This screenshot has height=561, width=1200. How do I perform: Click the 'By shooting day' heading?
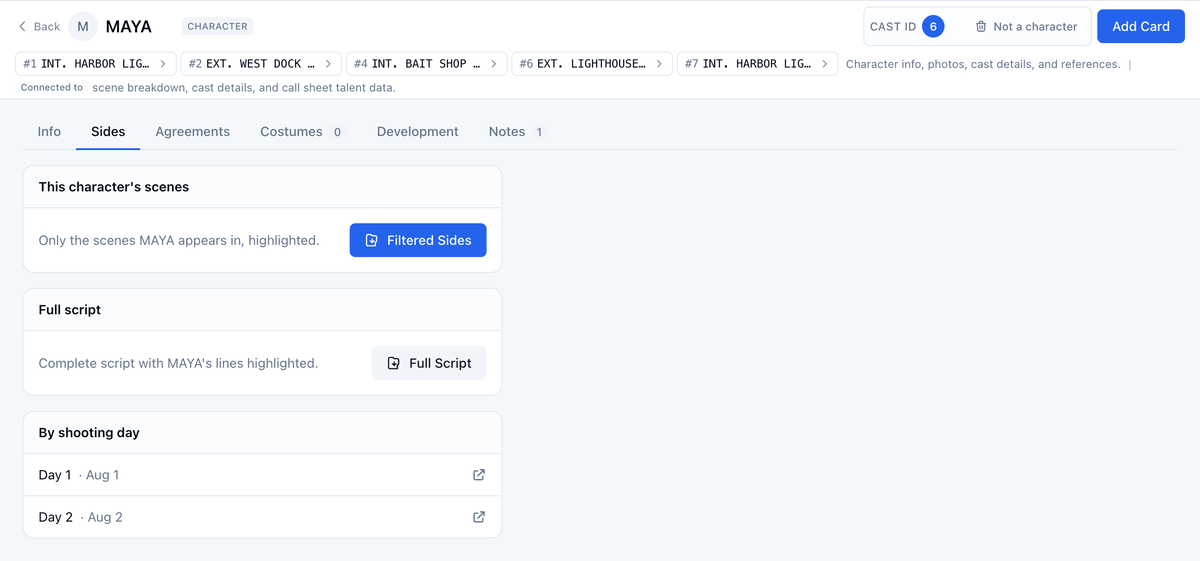point(89,433)
